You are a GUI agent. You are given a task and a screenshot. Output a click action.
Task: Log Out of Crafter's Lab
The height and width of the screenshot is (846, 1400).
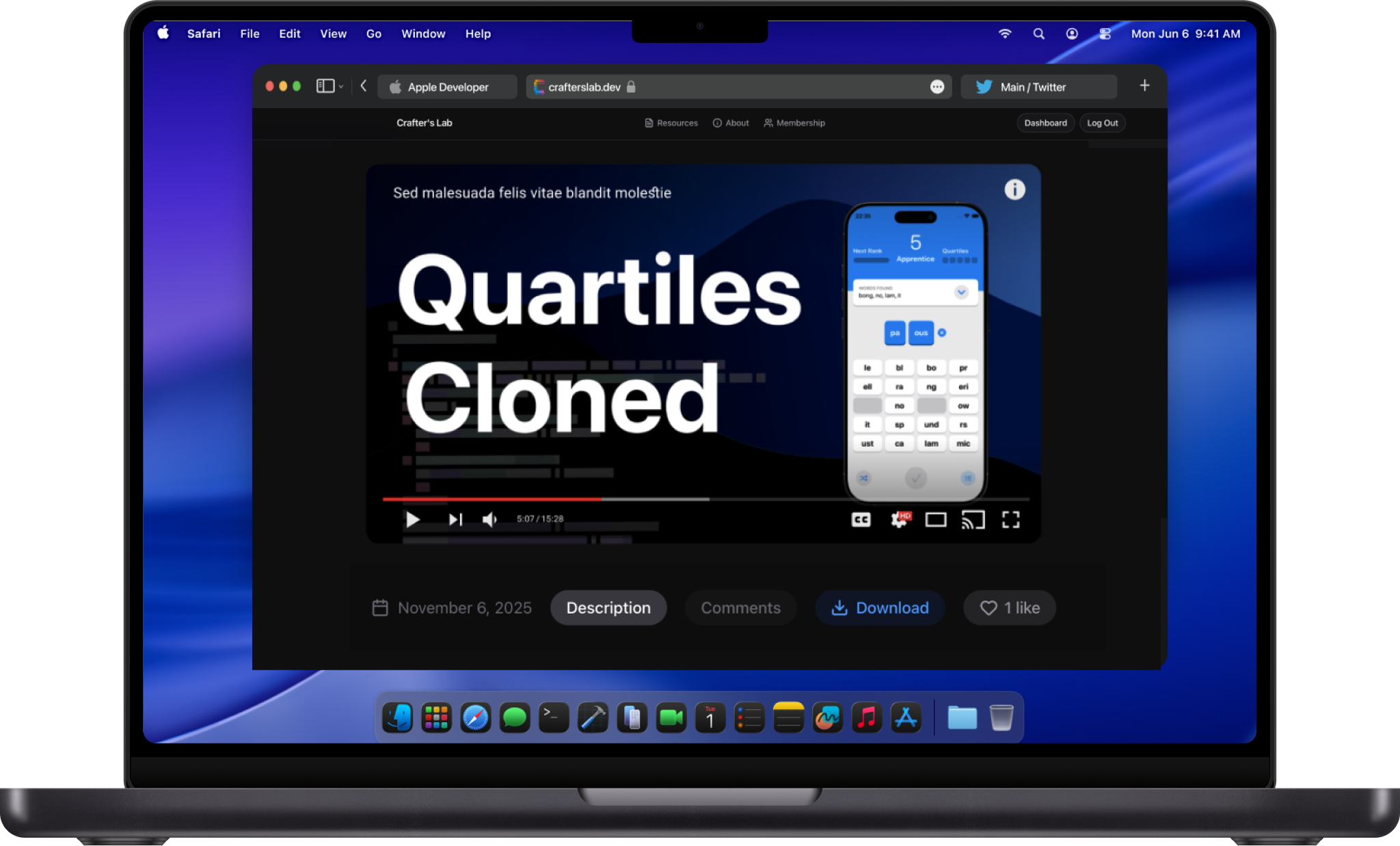coord(1102,123)
